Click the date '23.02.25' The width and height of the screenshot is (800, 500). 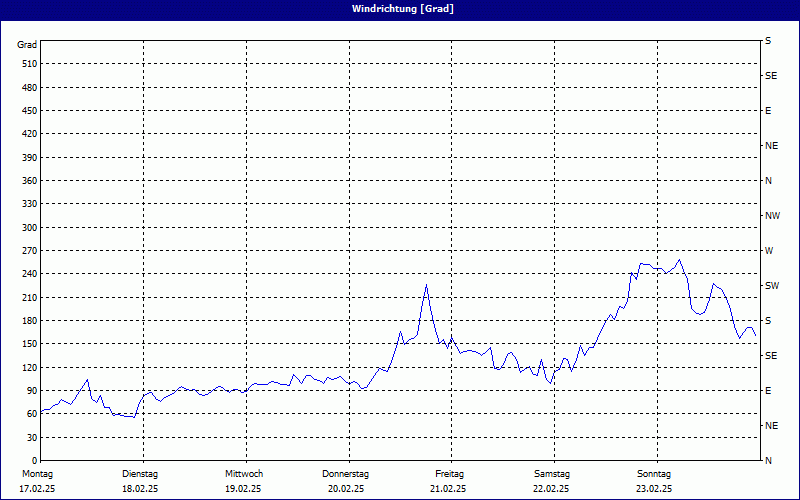pos(654,489)
